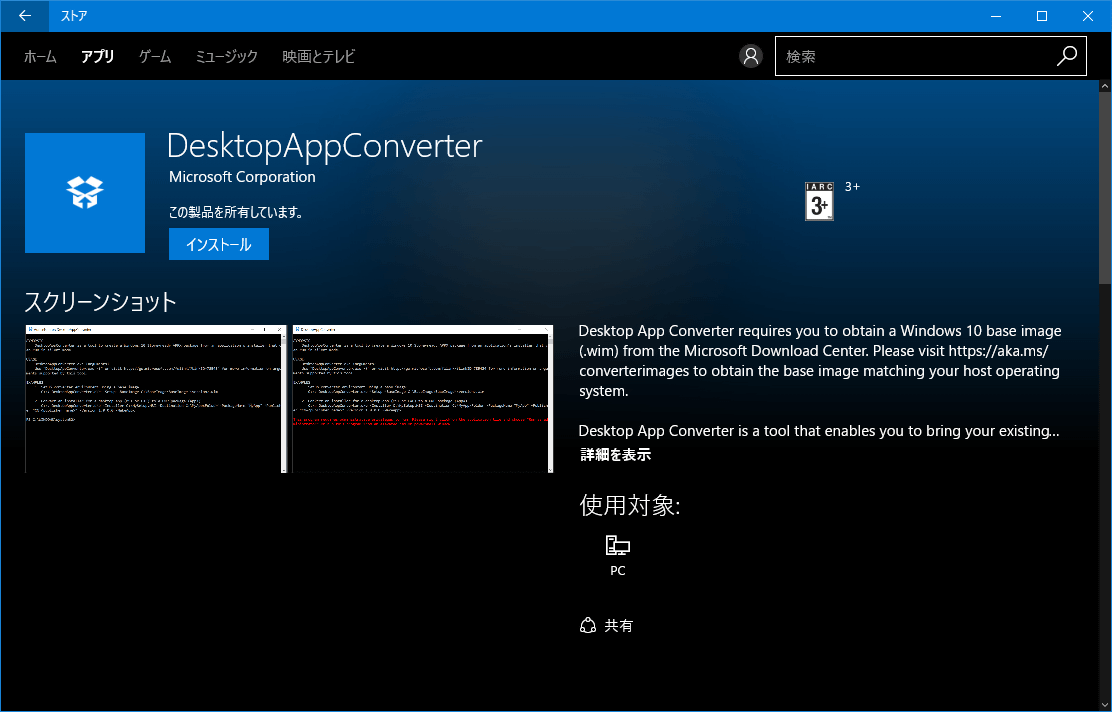
Task: Click the この製品を所有しています。 text
Action: 236,212
